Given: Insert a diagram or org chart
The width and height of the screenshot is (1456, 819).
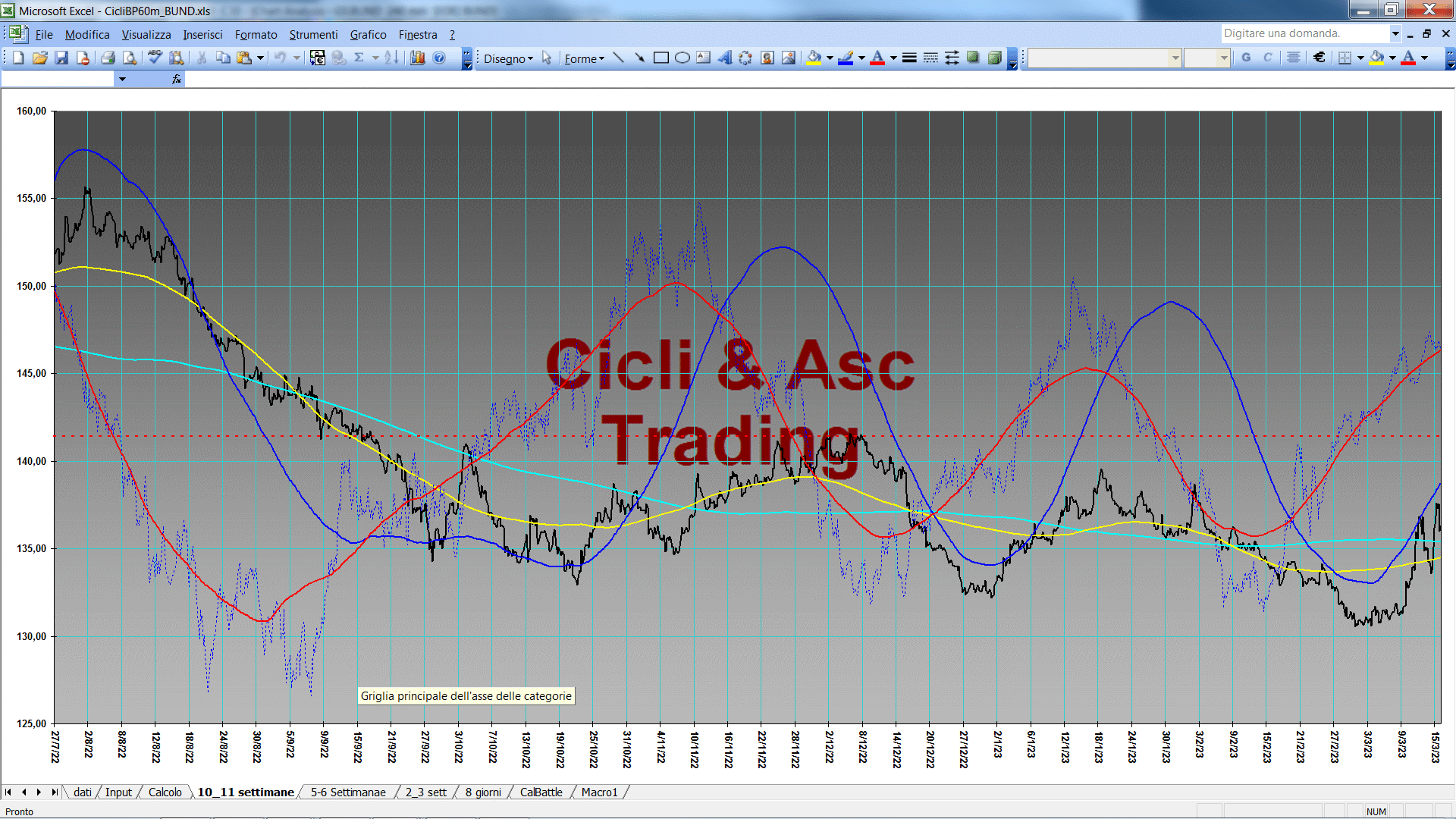Looking at the screenshot, I should tap(746, 58).
